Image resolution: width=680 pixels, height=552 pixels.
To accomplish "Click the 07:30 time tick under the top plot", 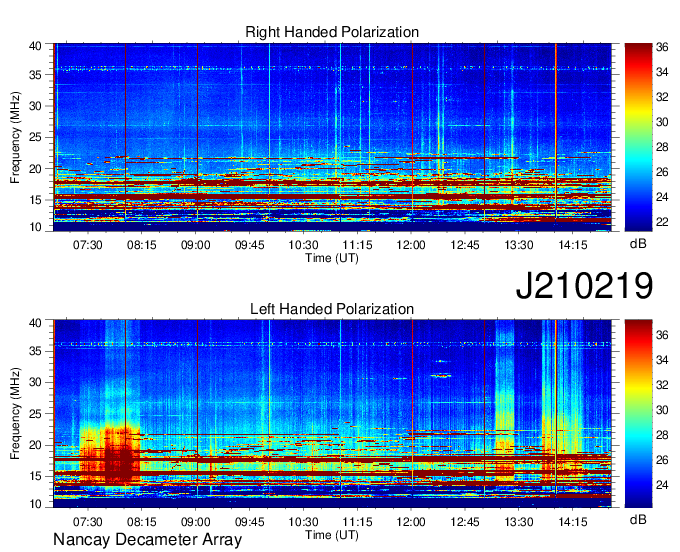I will coord(88,245).
